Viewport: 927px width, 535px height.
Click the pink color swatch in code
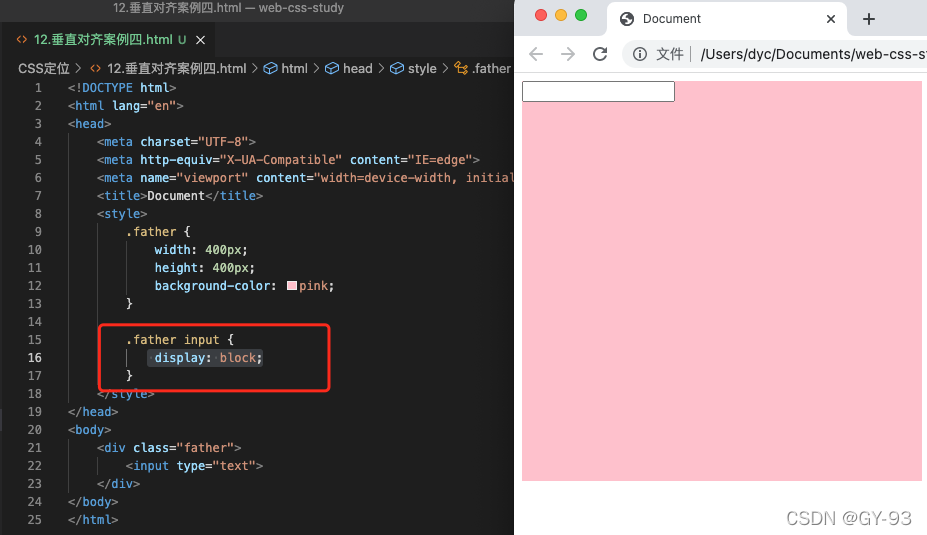291,286
